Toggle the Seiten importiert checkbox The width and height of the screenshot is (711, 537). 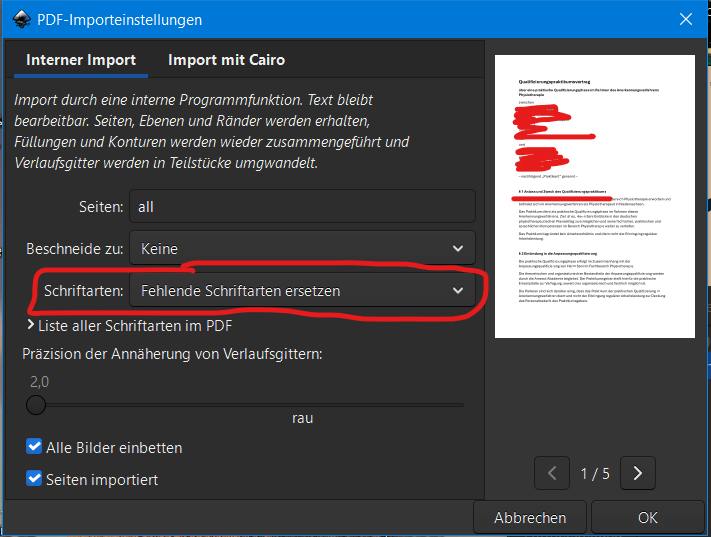point(34,478)
